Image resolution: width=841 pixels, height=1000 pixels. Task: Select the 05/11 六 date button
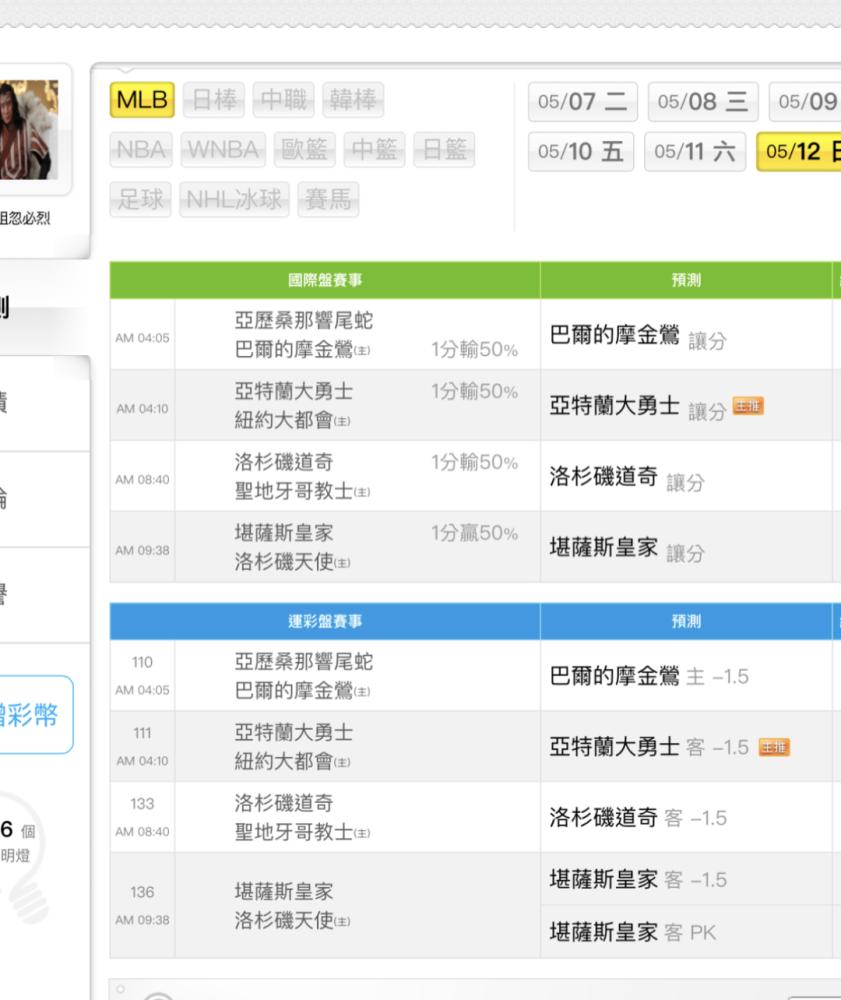click(695, 152)
